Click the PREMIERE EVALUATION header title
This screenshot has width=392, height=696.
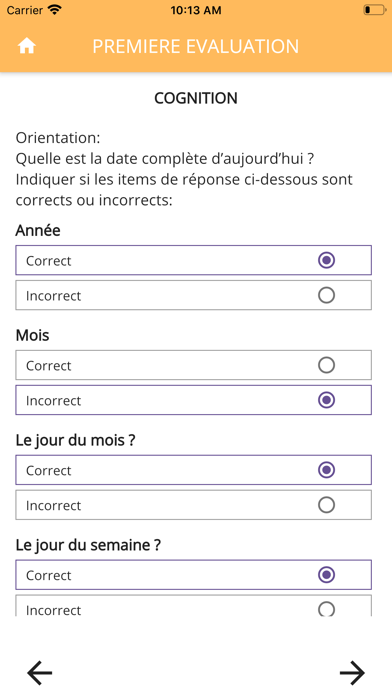point(196,47)
